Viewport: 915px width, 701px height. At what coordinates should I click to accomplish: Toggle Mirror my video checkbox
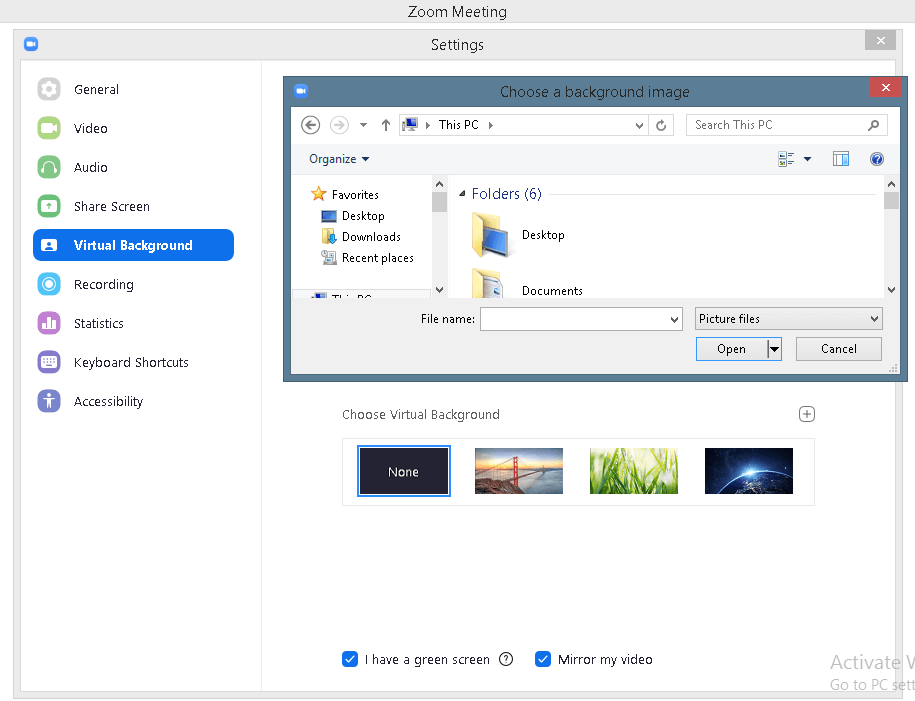point(543,660)
